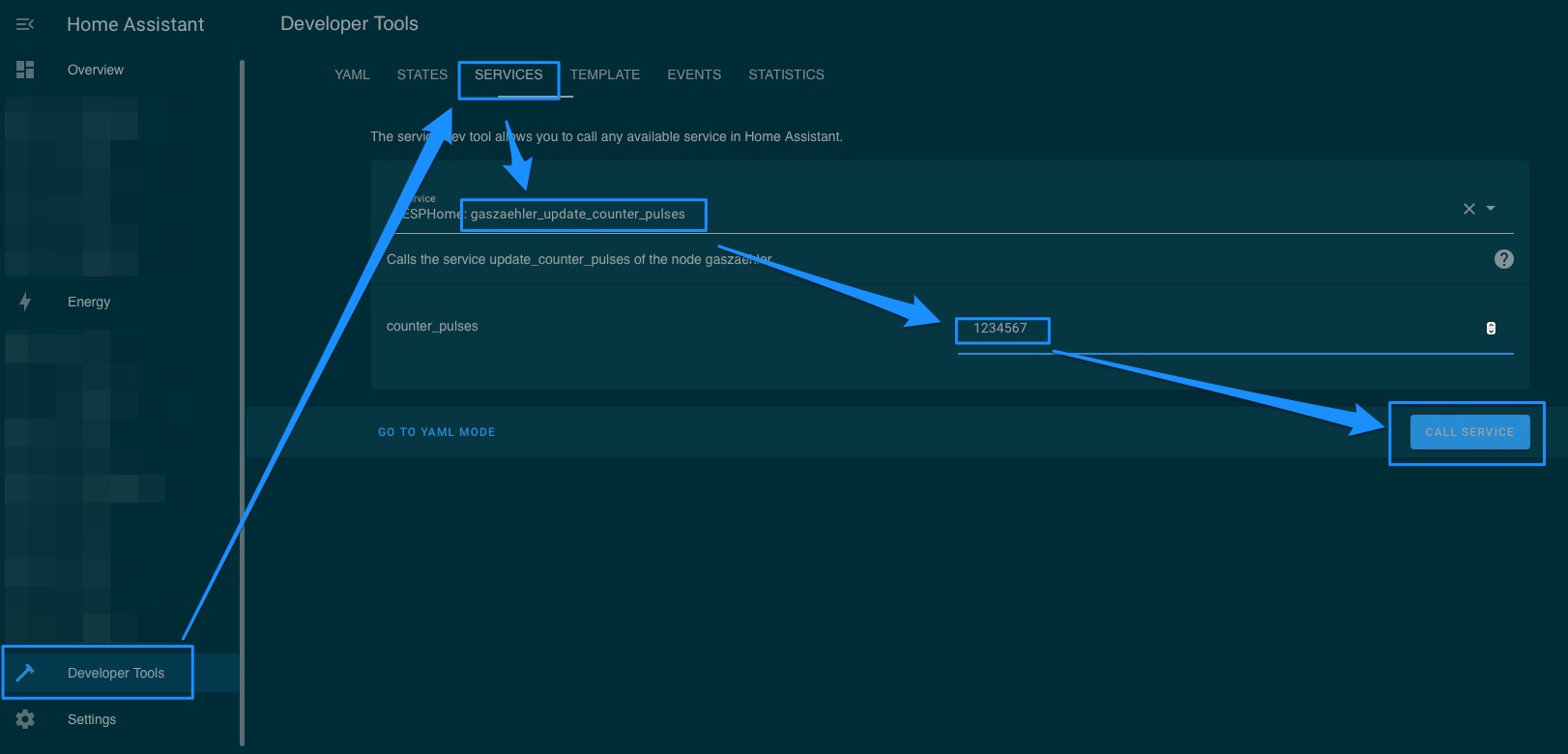Switch to the YAML tab
Screen dimensions: 1568x754
tap(352, 74)
